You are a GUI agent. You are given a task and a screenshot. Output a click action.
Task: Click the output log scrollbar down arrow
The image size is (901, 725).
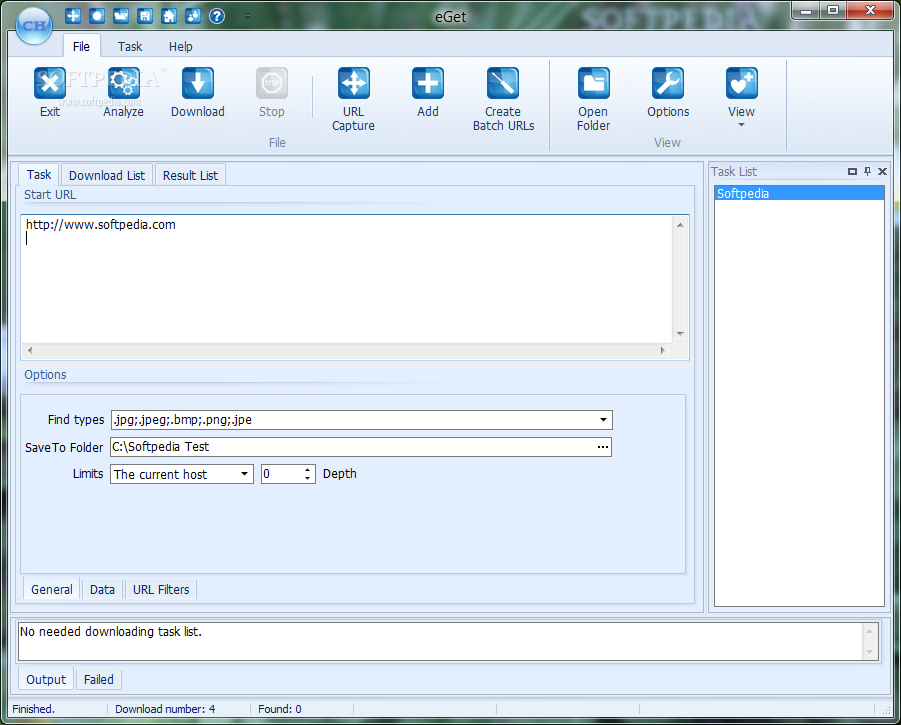coord(869,651)
